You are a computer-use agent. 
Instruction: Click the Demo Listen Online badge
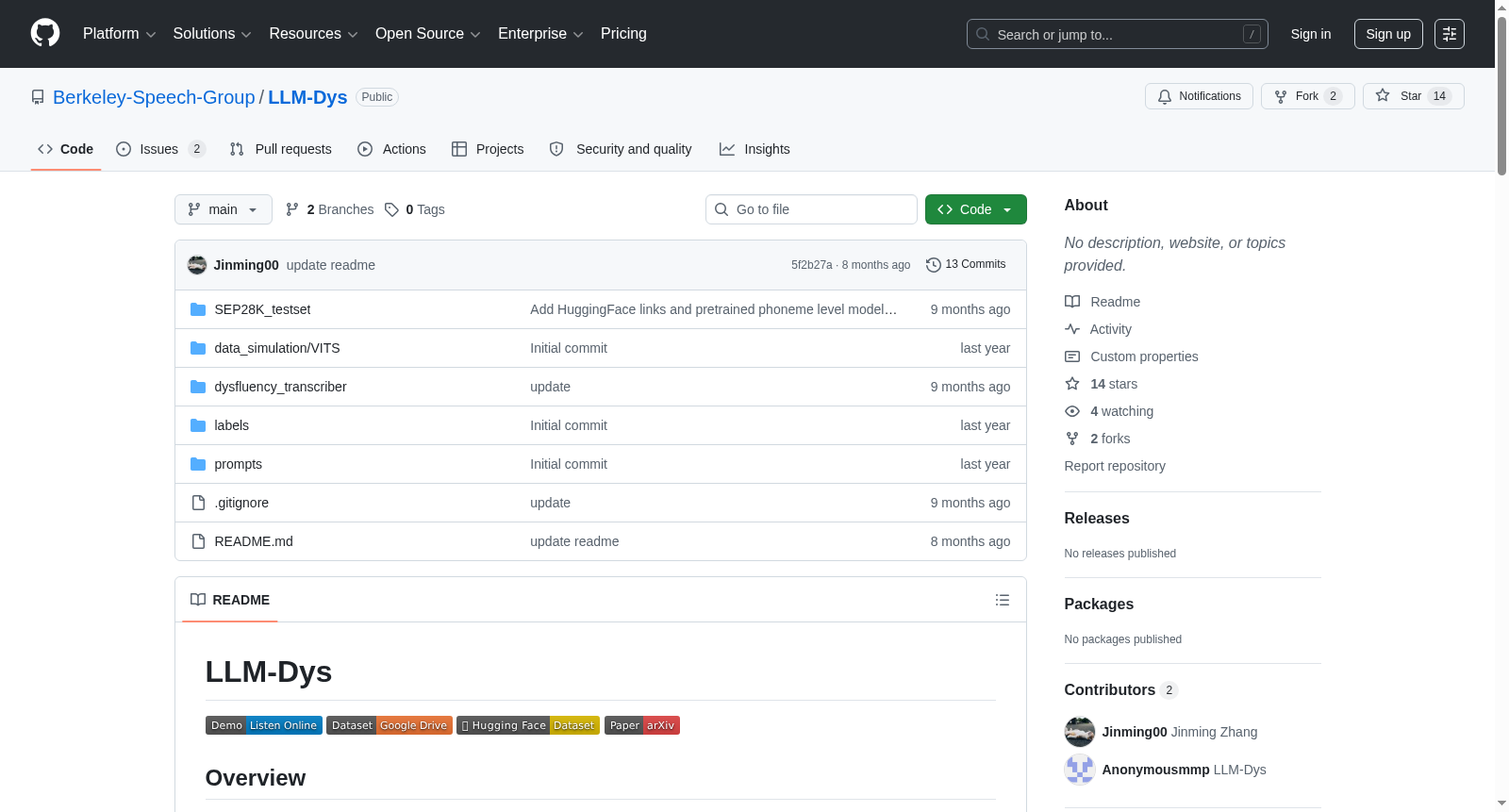(x=264, y=725)
